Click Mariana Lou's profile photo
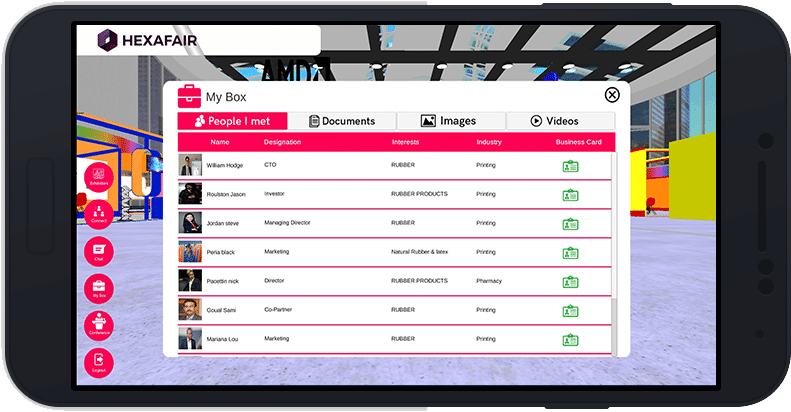 pos(190,339)
